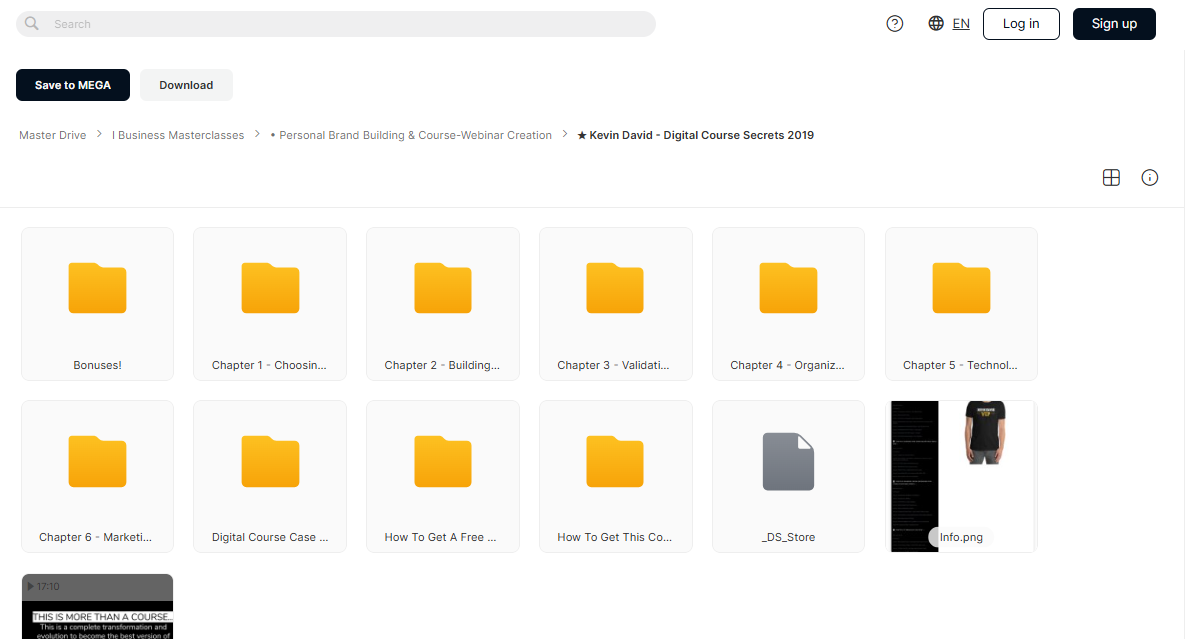Open the How To Get This Co... folder icon
The height and width of the screenshot is (639, 1185).
[615, 462]
